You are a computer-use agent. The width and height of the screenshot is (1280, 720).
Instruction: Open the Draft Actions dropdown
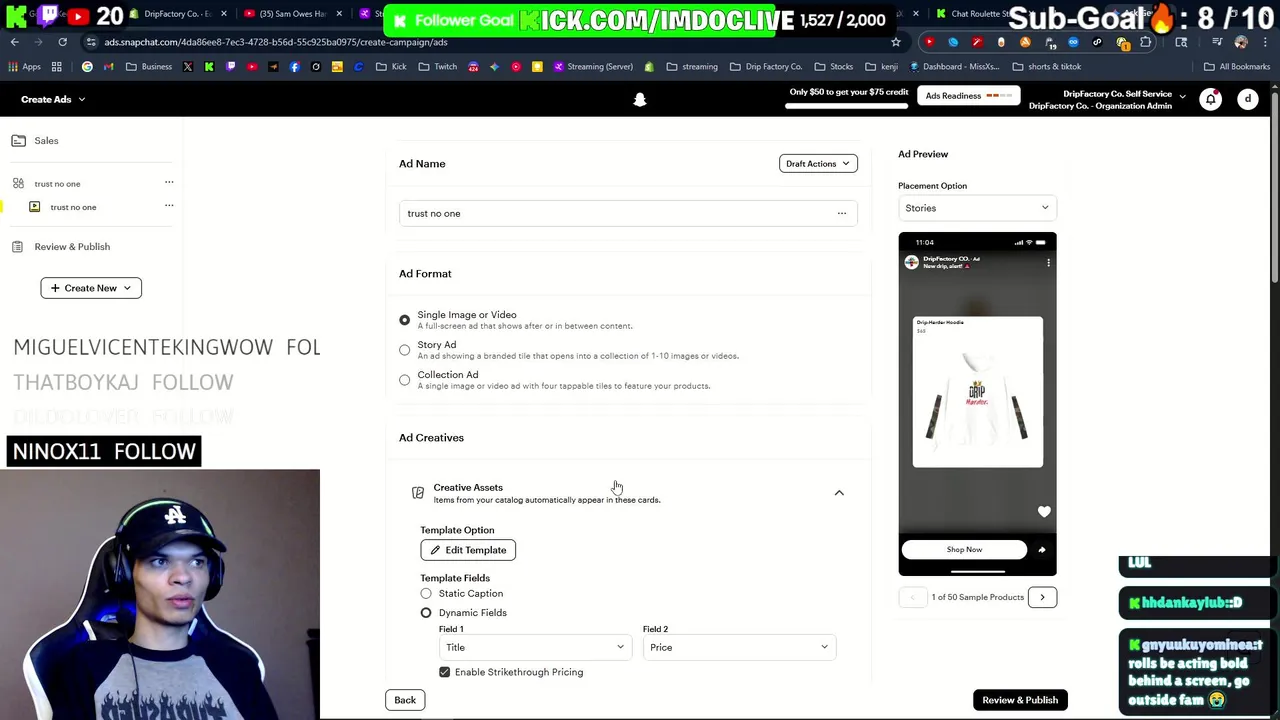point(818,164)
